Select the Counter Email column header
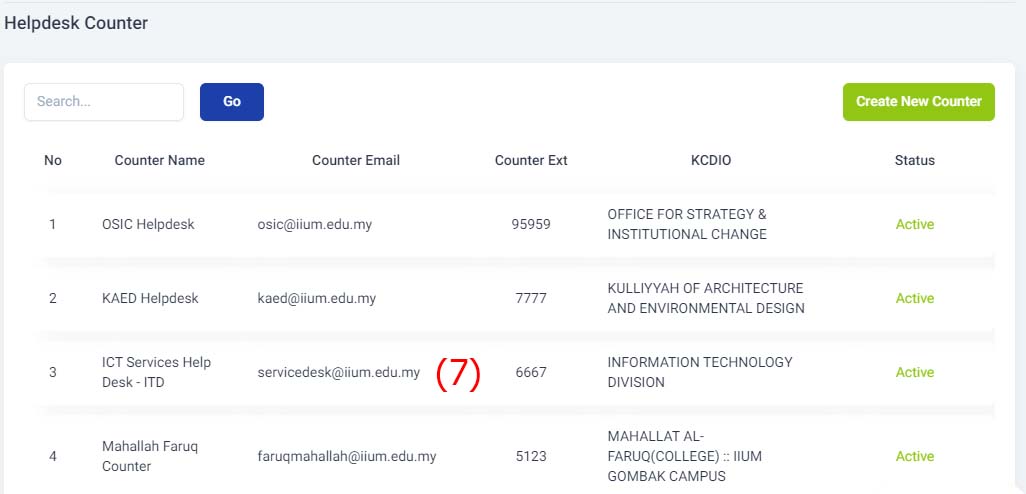 (x=356, y=160)
